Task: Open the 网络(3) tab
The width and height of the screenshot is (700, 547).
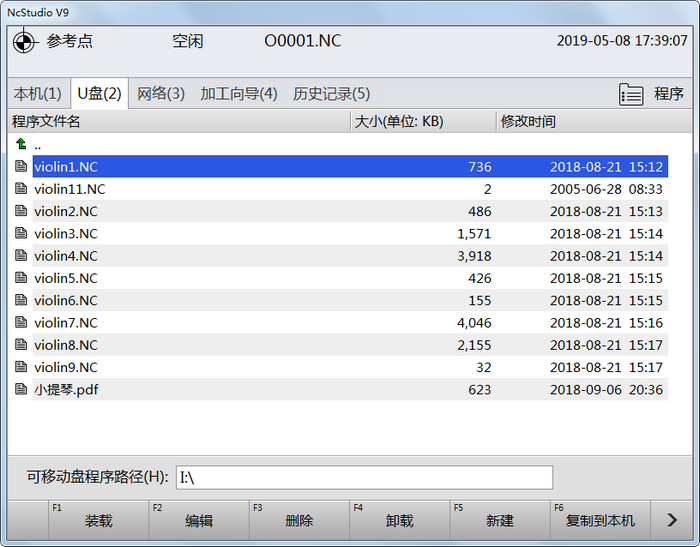Action: click(161, 94)
